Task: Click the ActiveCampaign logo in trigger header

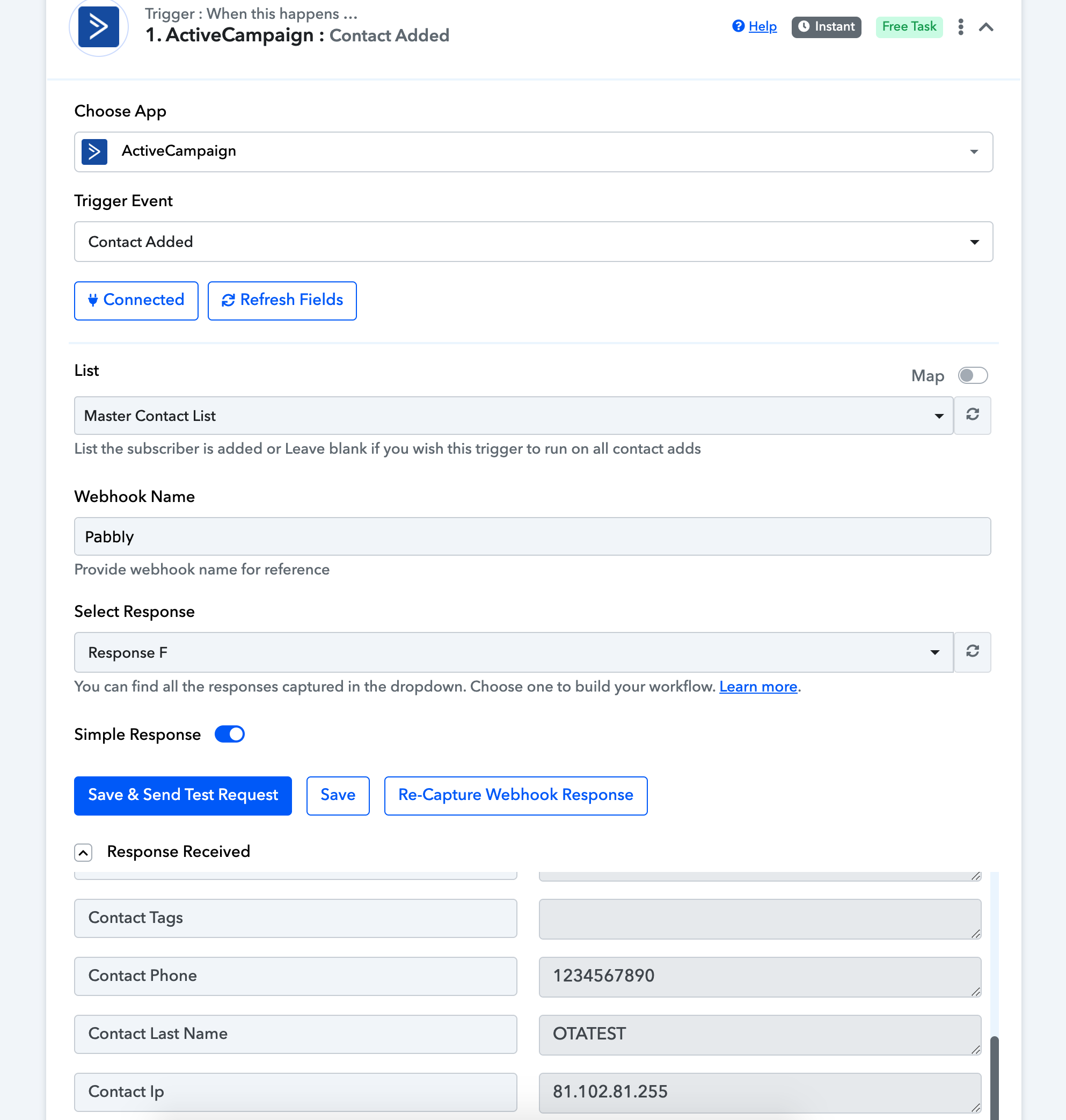Action: (98, 27)
